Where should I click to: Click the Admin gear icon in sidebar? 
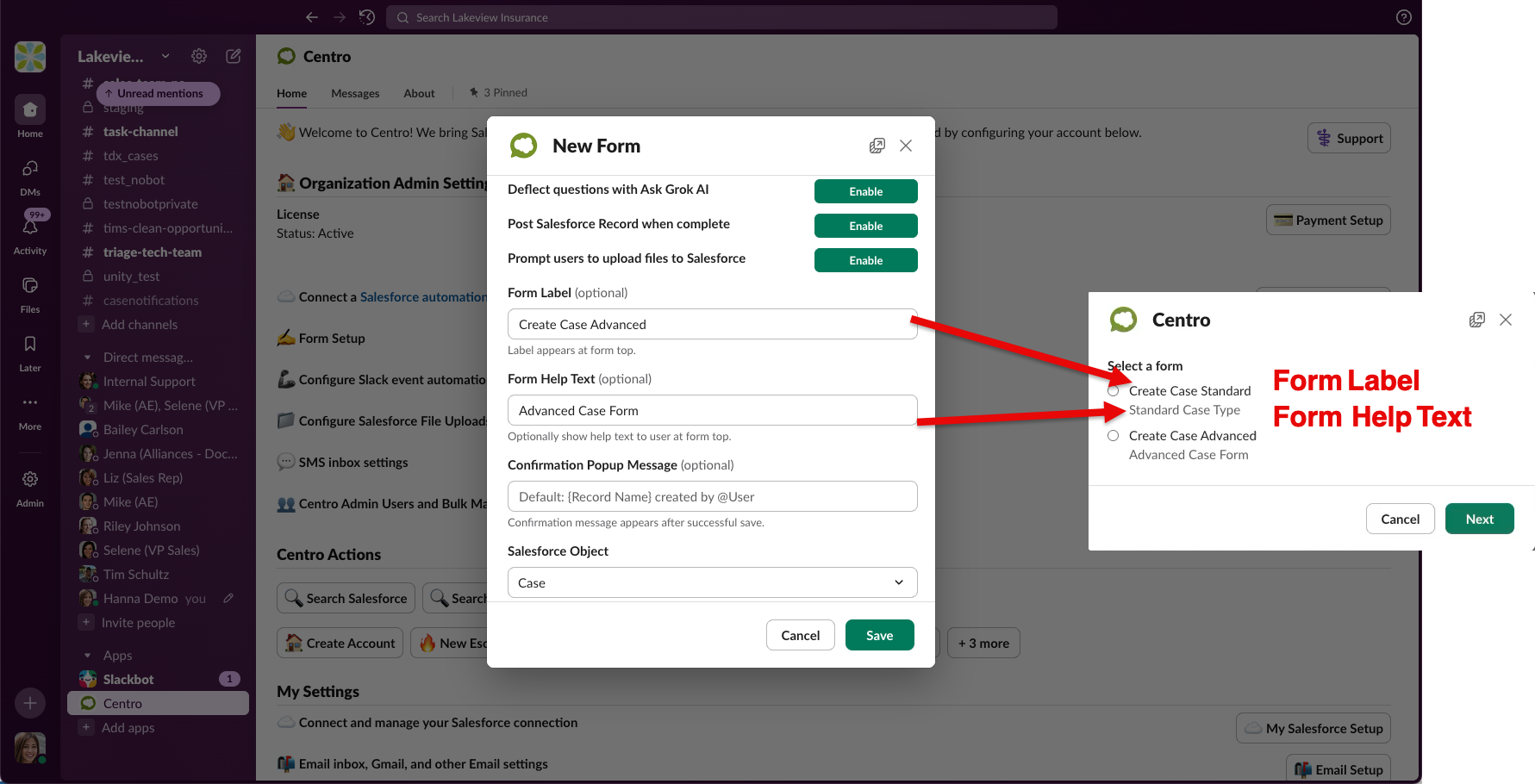tap(30, 480)
